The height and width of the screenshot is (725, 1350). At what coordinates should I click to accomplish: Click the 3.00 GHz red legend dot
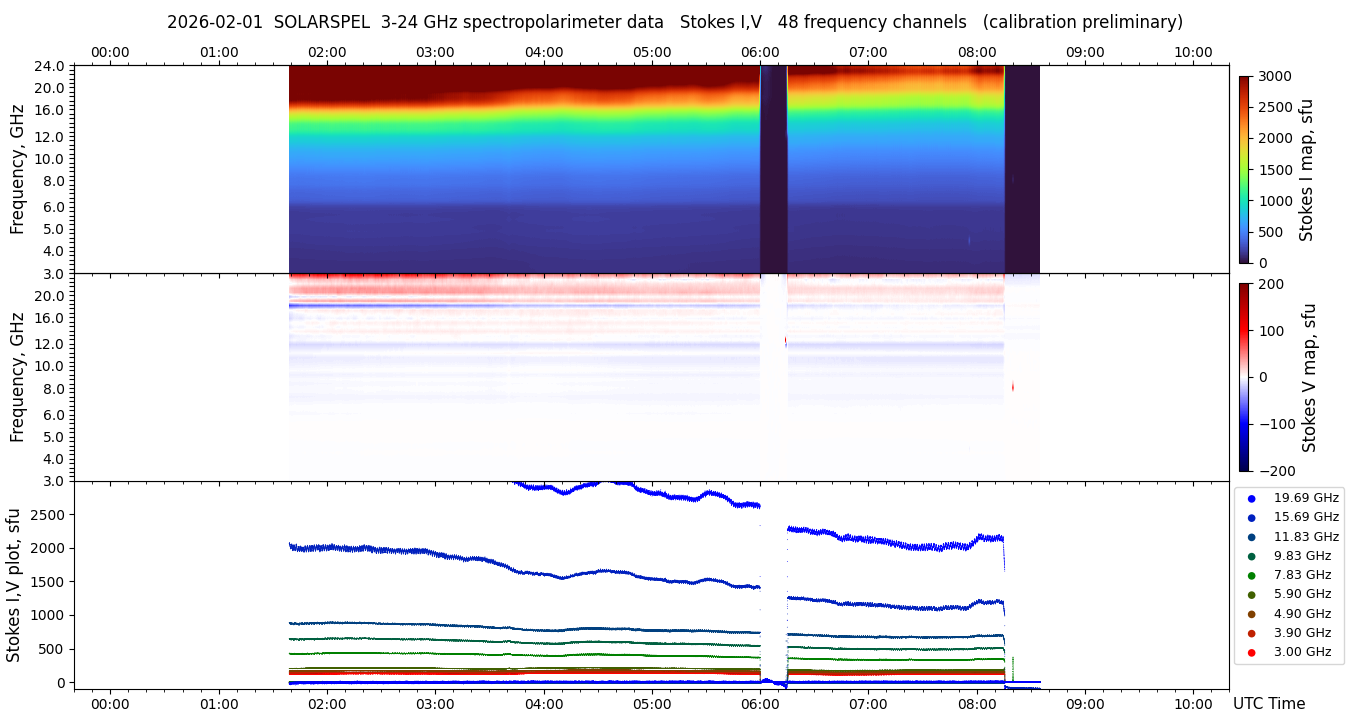(x=1251, y=653)
